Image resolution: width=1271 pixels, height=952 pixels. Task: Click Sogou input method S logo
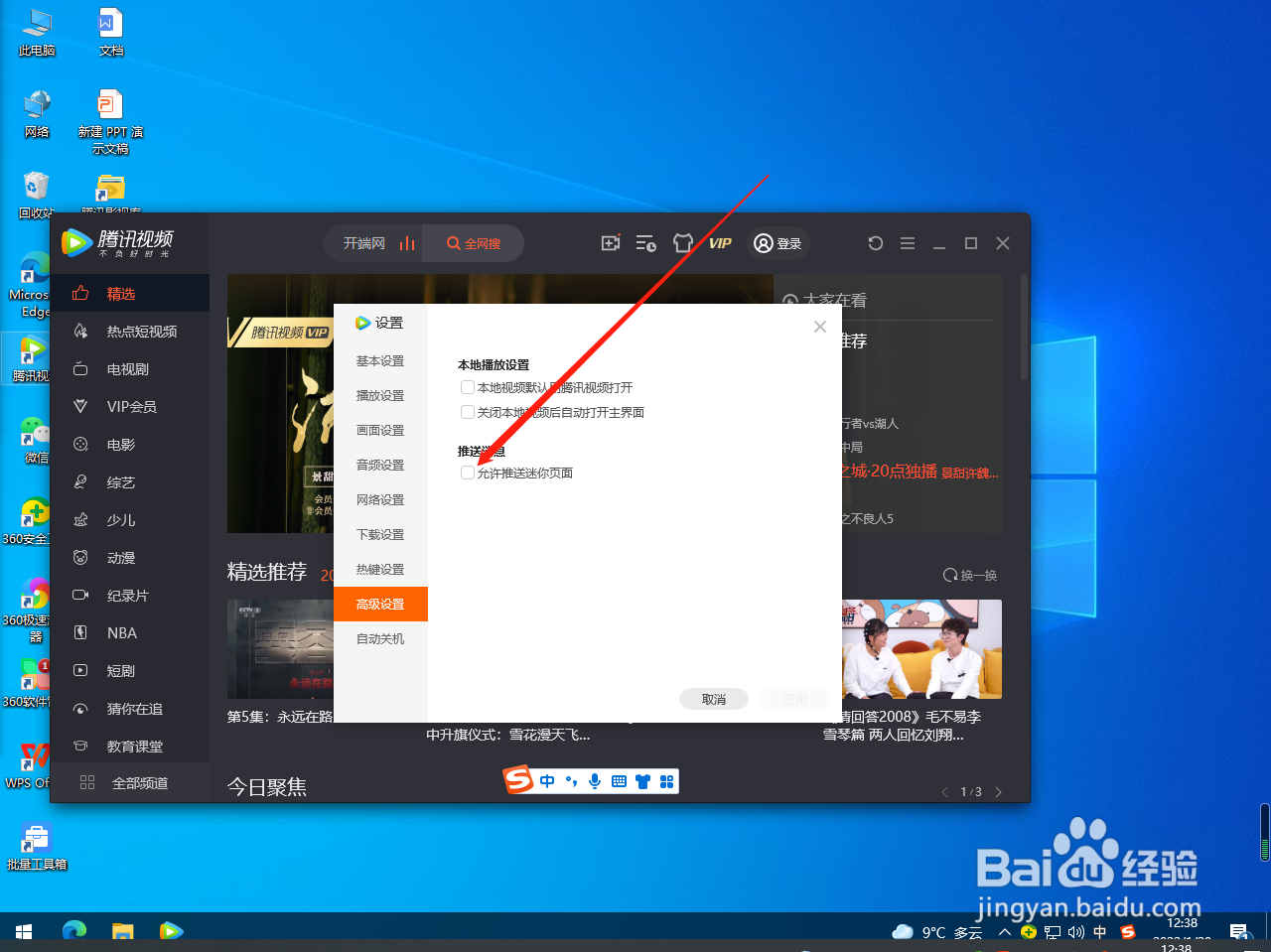[518, 780]
